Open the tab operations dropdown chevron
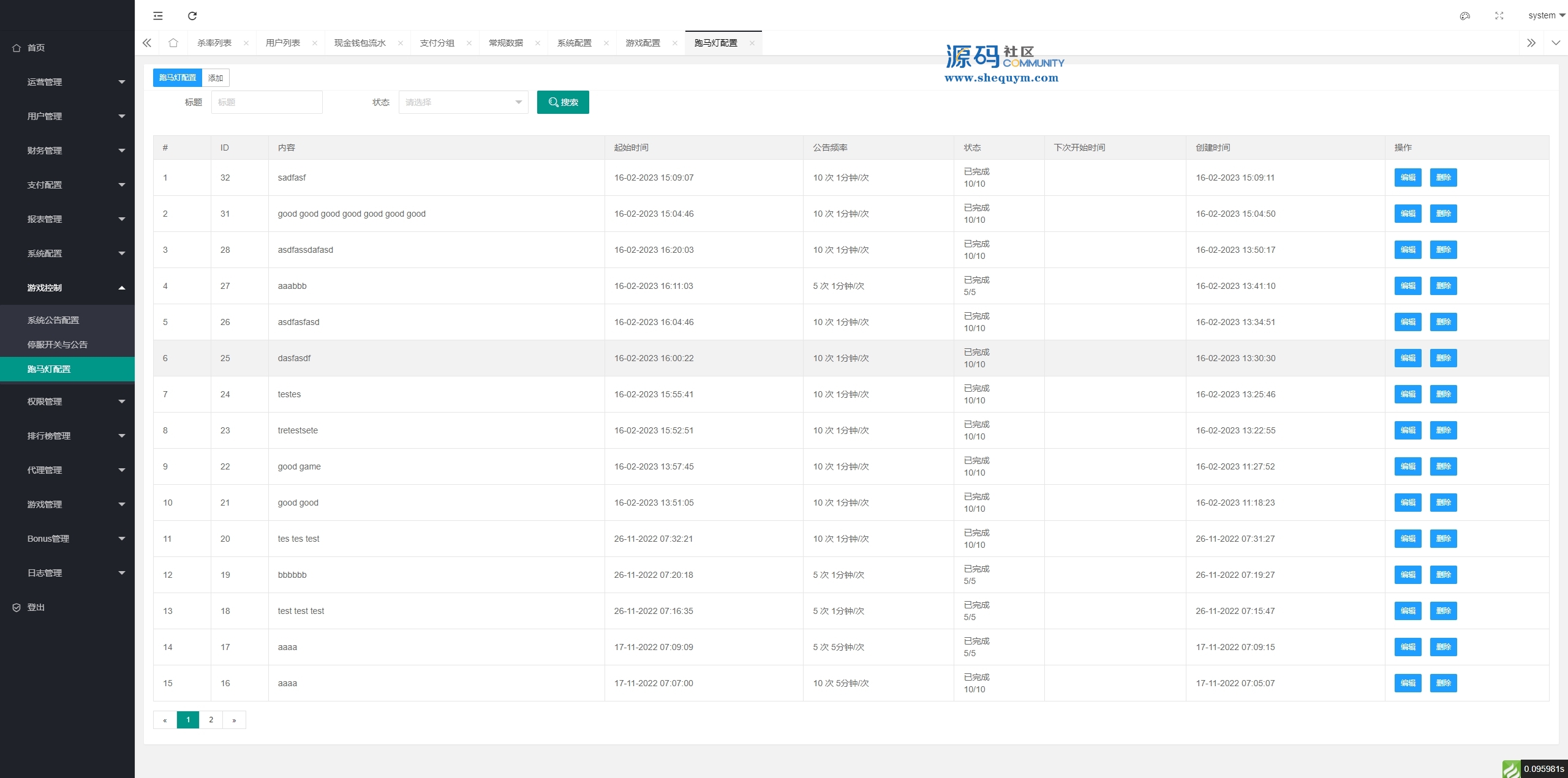Screen dimensions: 1568x778 [1555, 43]
